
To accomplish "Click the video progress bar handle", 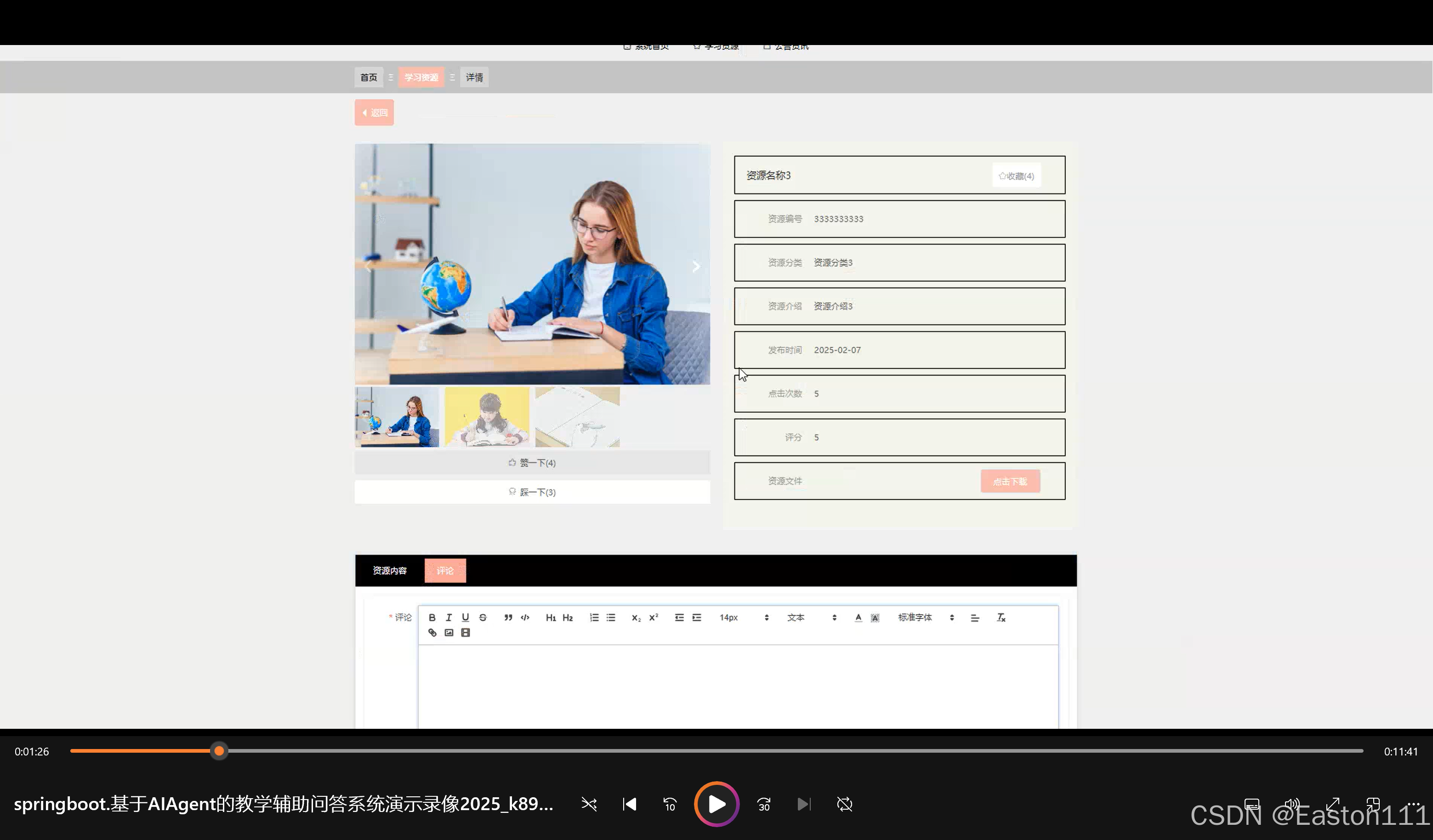I will point(219,751).
